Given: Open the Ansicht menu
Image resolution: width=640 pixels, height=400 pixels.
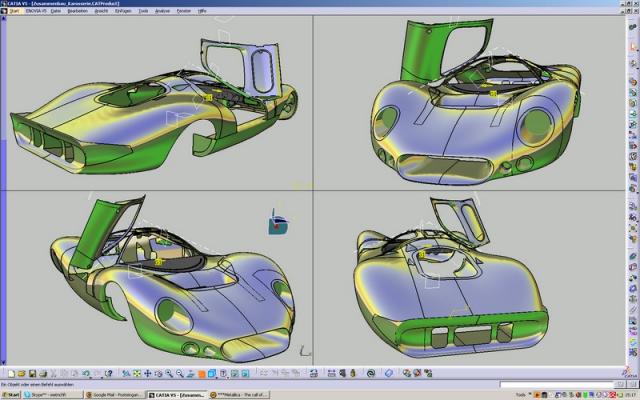Looking at the screenshot, I should (101, 11).
